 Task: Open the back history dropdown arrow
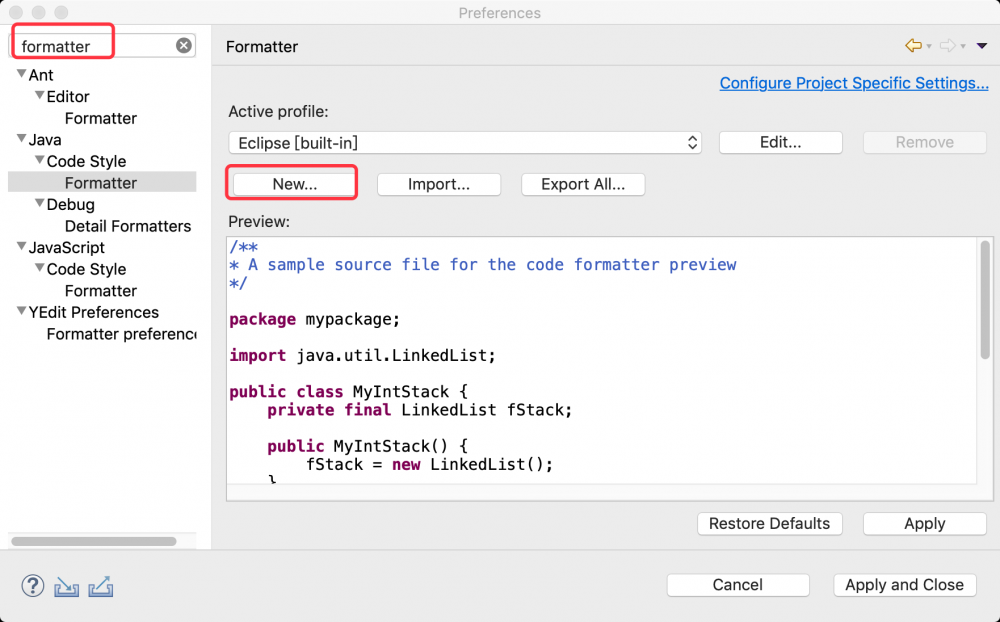point(929,47)
